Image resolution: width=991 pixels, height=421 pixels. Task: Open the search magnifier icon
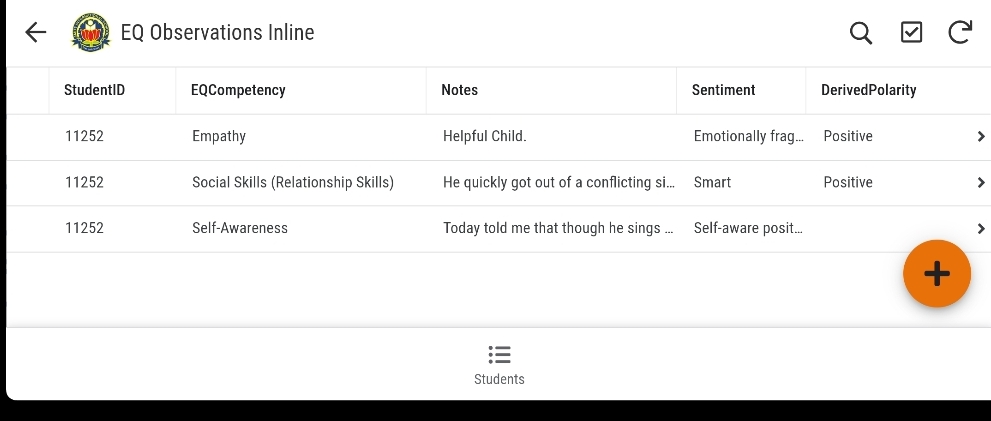pos(861,33)
